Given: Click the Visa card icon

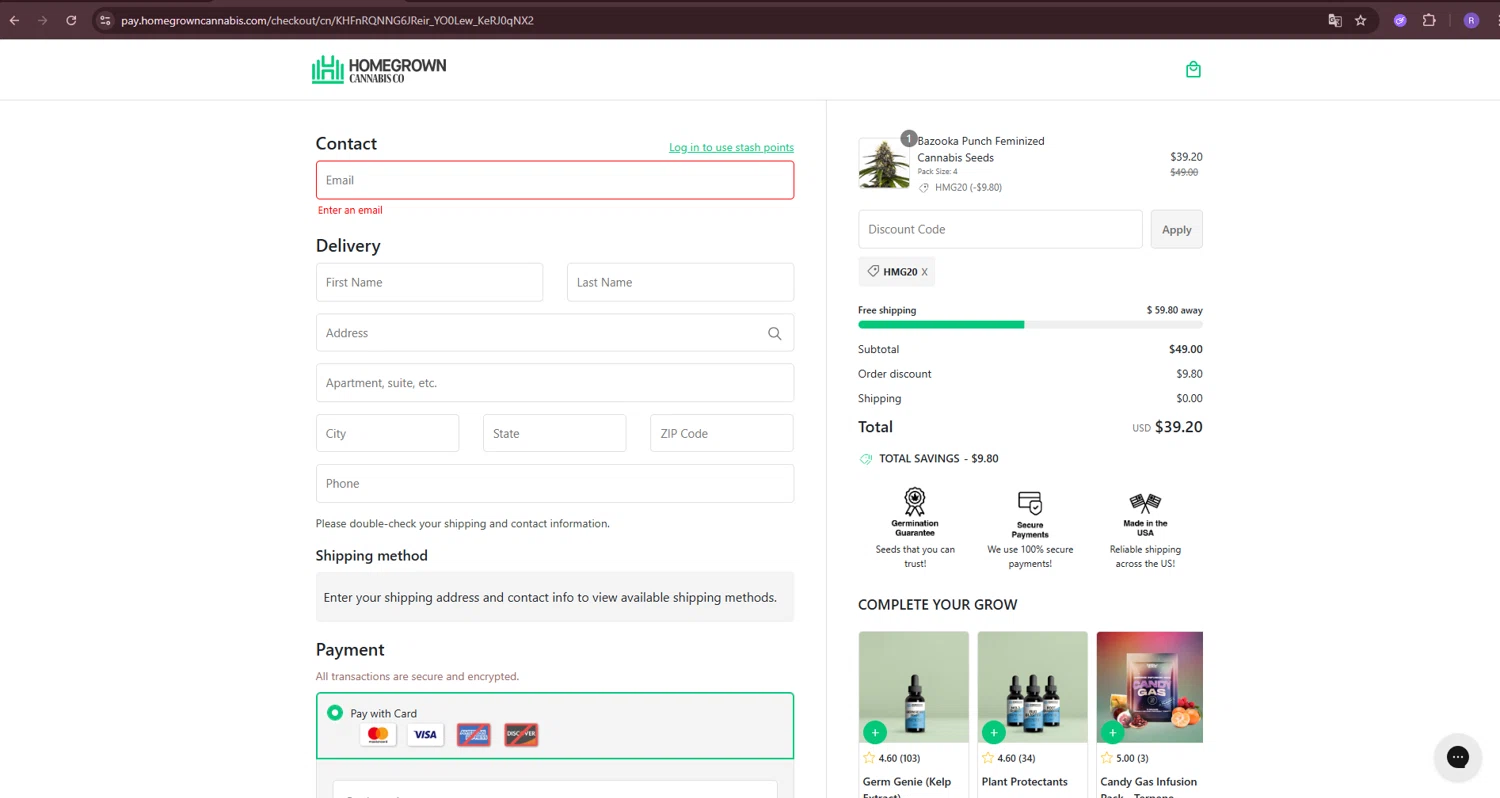Looking at the screenshot, I should click(x=426, y=735).
